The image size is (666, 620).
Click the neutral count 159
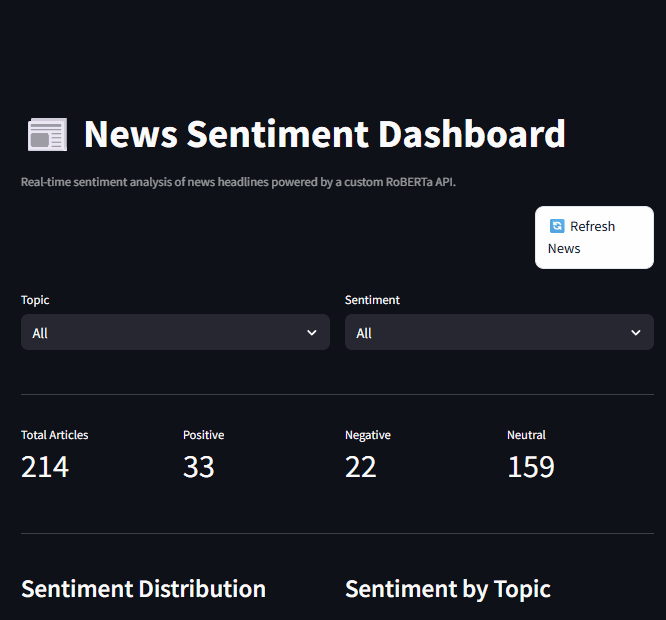tap(531, 467)
